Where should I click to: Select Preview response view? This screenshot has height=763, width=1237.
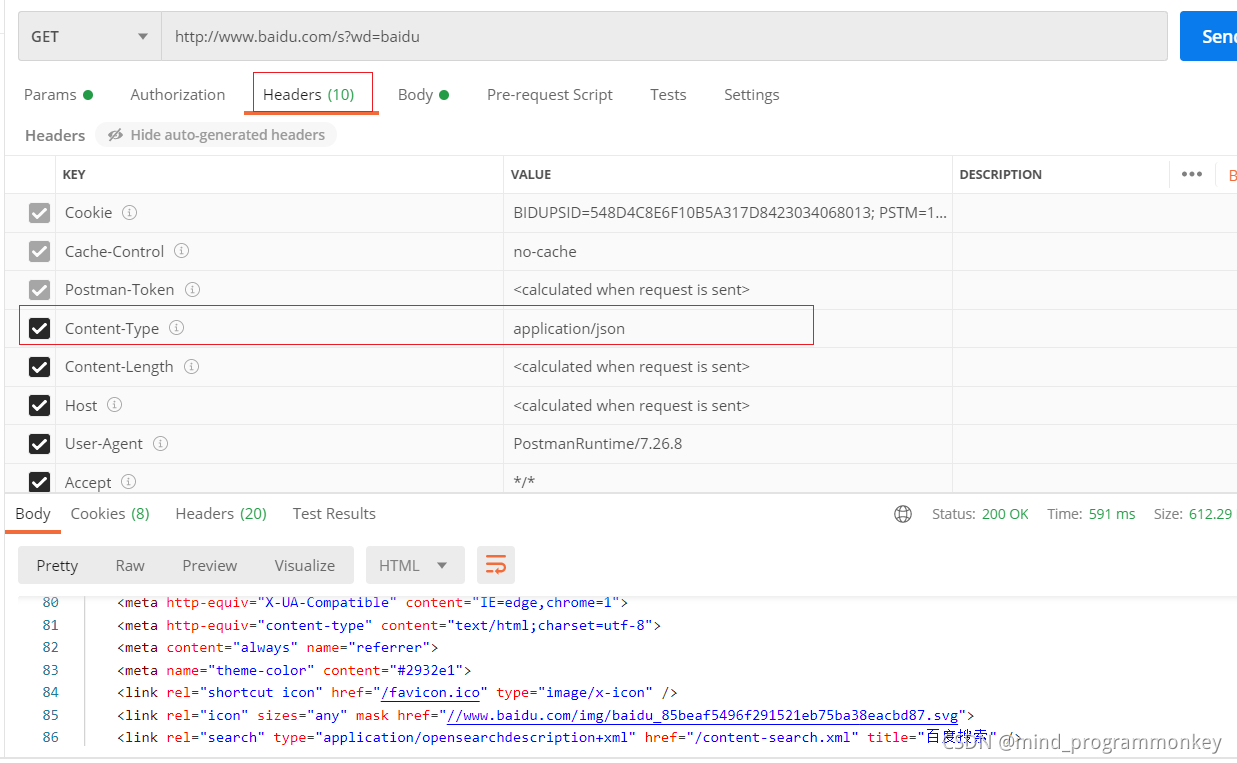210,565
